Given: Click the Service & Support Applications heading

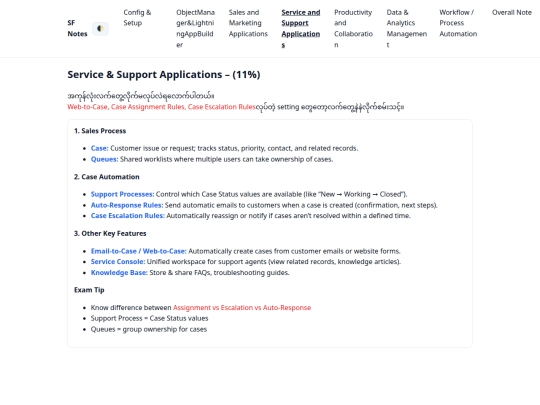Looking at the screenshot, I should pyautogui.click(x=164, y=74).
